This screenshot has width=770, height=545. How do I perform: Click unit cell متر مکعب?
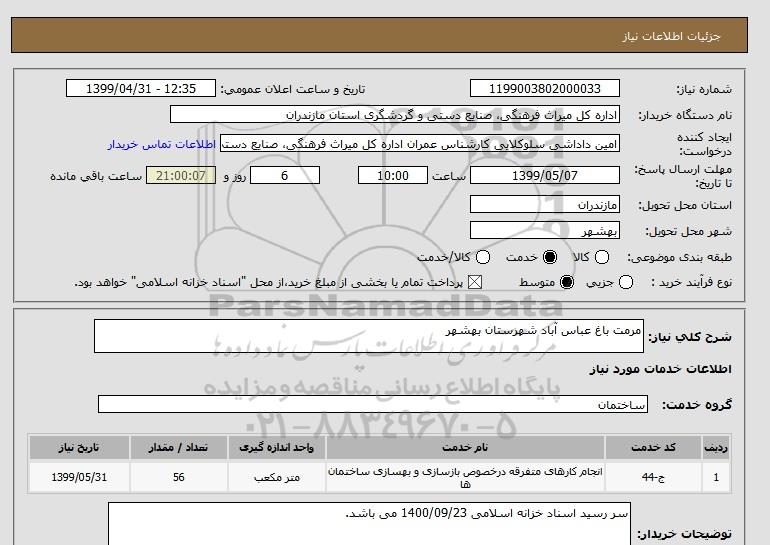point(276,477)
